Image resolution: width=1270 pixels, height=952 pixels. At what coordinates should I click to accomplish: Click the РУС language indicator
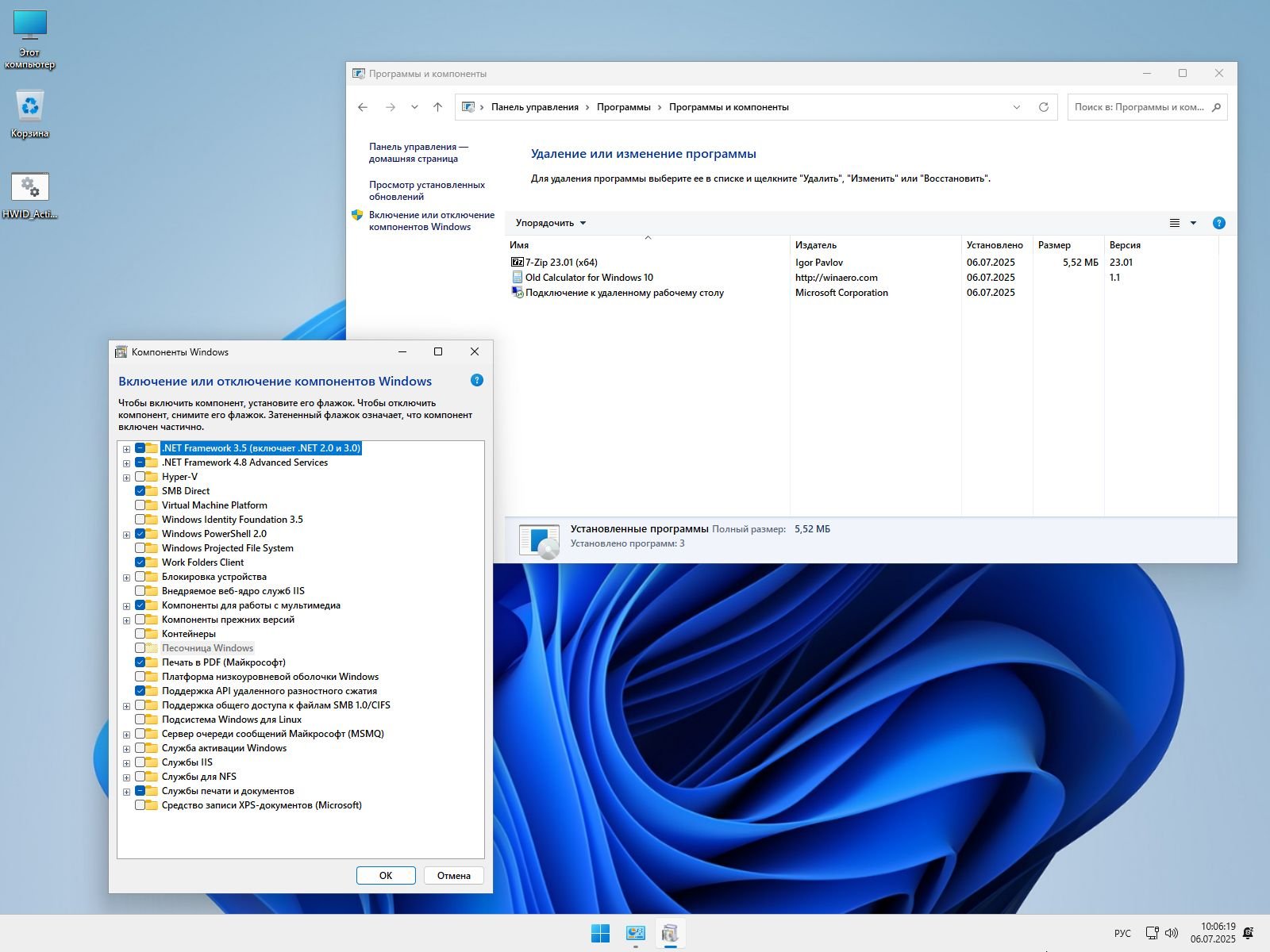[x=1122, y=934]
